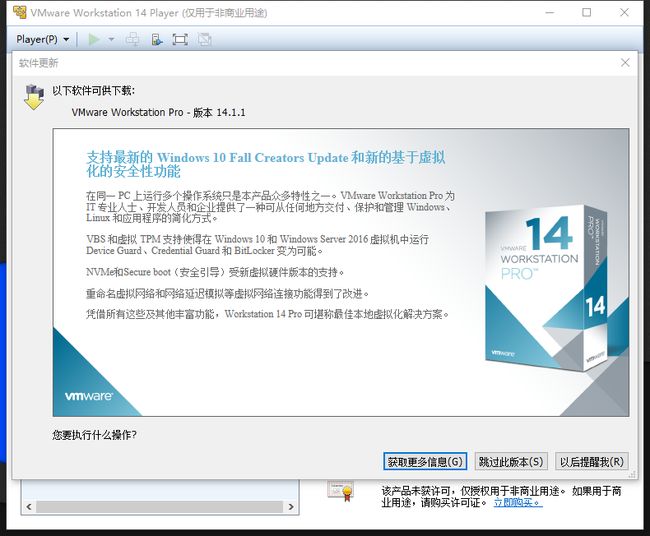
Task: Click the 跳过此版本(S) button
Action: [511, 461]
